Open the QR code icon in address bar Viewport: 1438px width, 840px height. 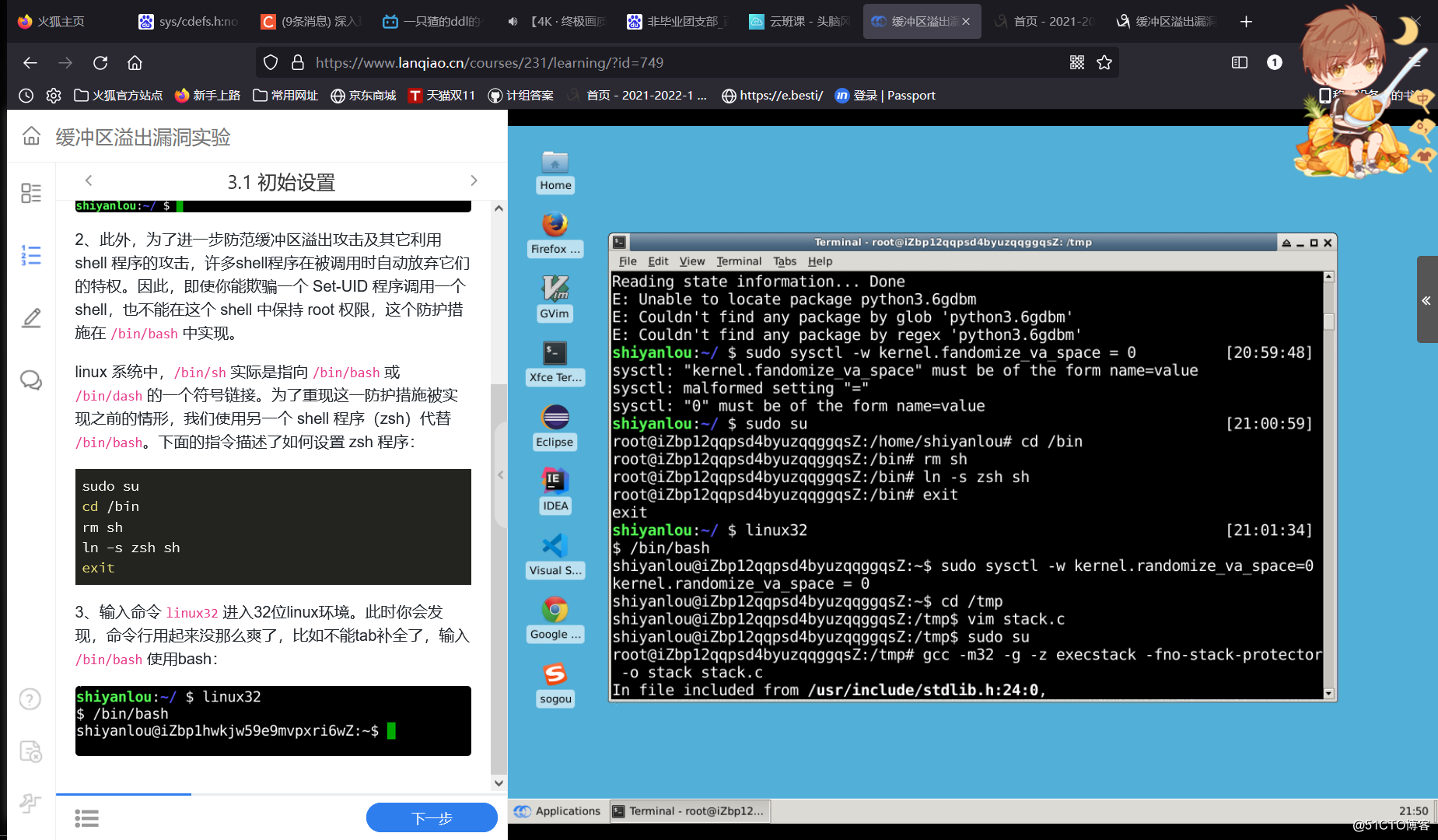click(1077, 62)
